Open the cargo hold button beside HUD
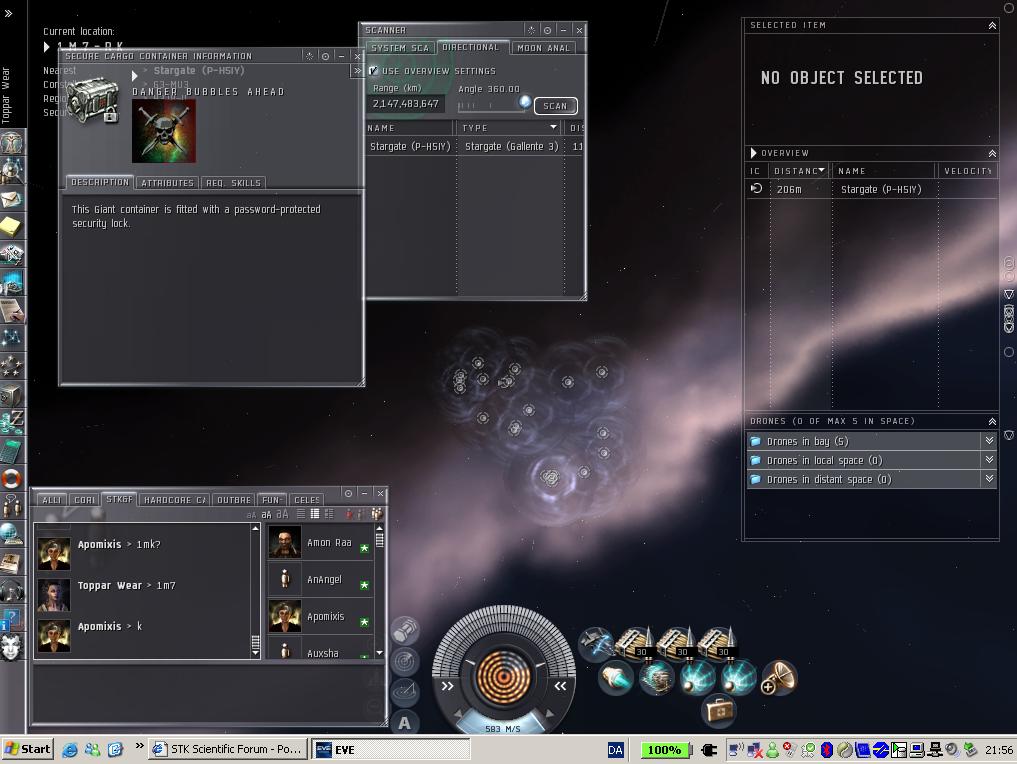Viewport: 1017px width, 764px height. pyautogui.click(x=405, y=630)
